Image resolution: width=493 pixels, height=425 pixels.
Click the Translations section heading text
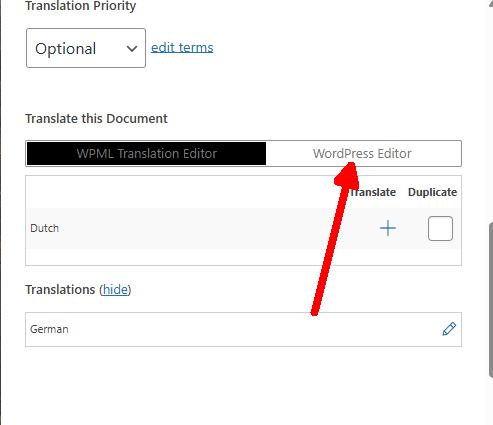pos(60,290)
